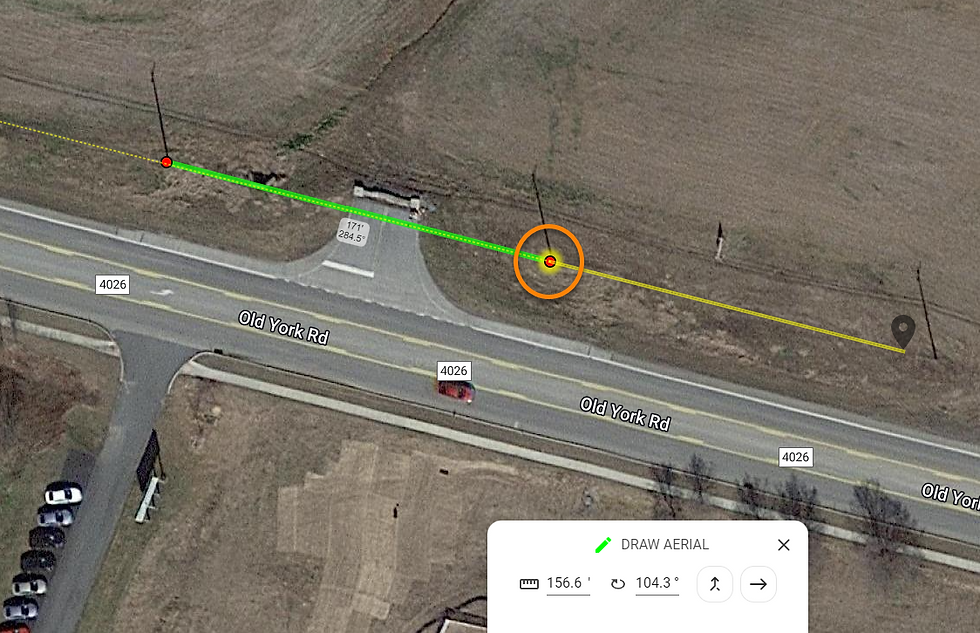
Task: Edit the 104.3 ° angle field
Action: (x=657, y=584)
